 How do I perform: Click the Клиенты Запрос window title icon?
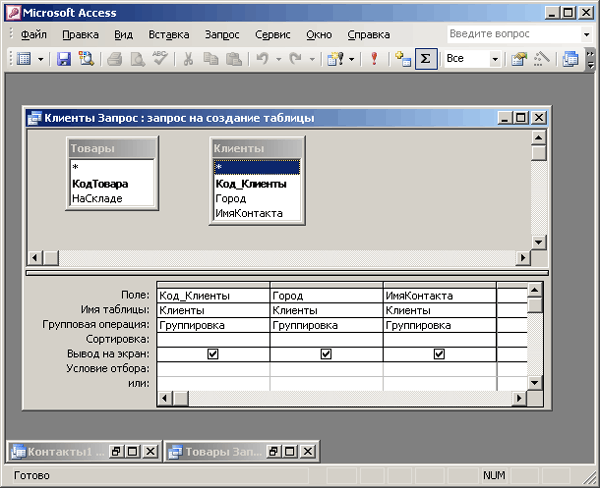pos(35,118)
